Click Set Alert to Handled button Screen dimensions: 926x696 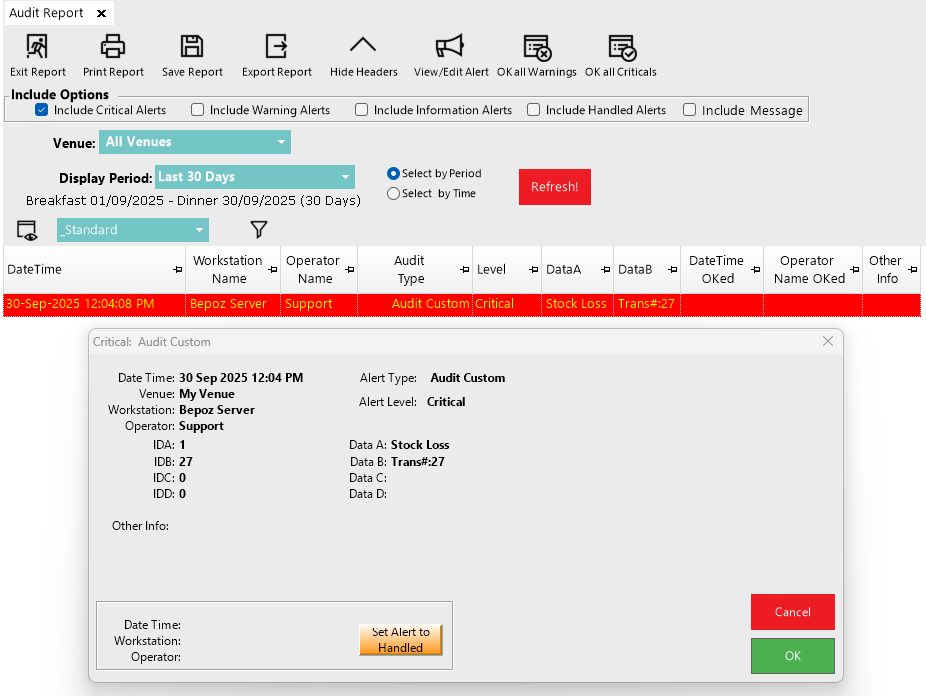400,640
